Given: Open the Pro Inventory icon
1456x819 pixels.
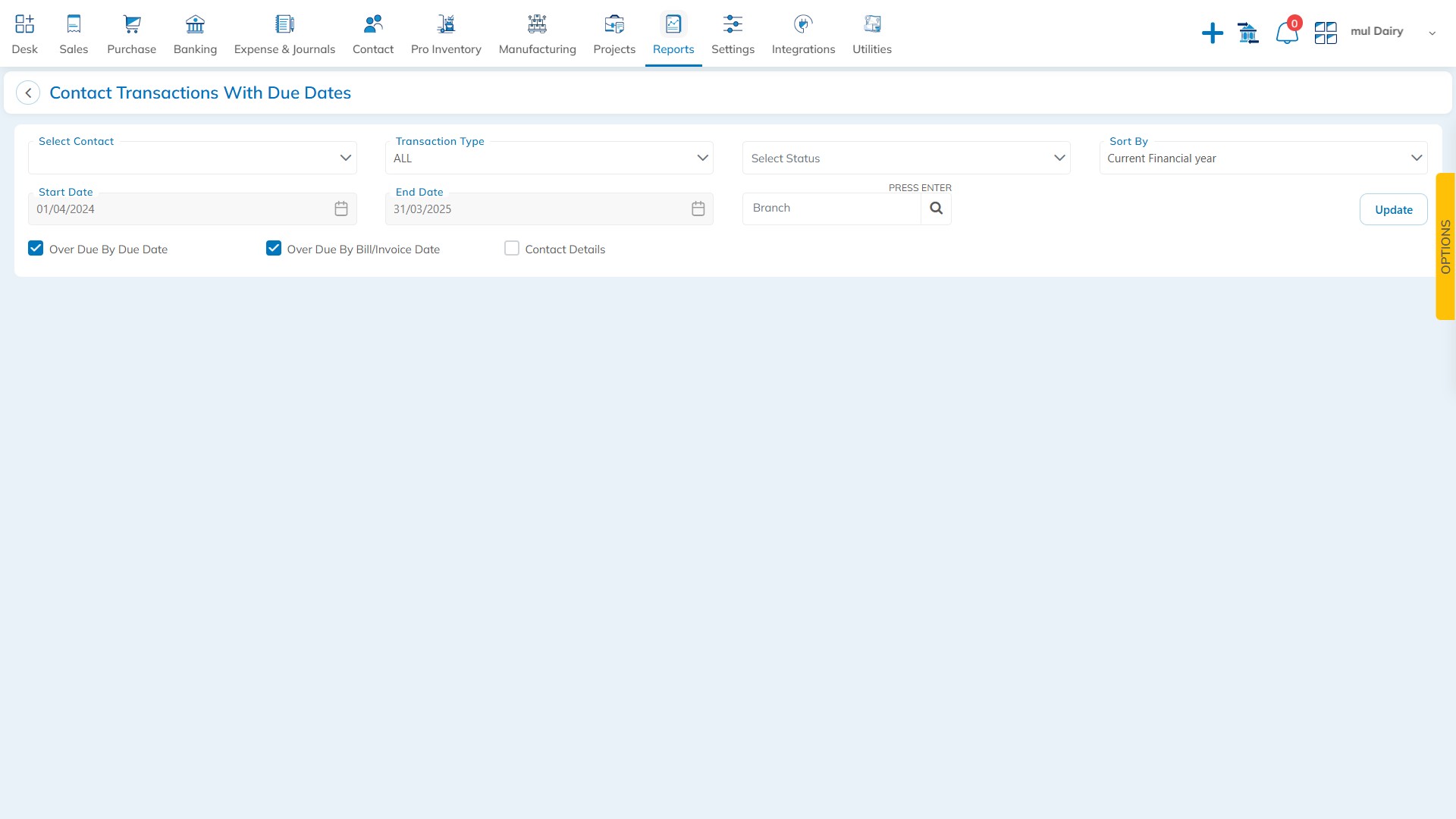Looking at the screenshot, I should click(x=446, y=24).
